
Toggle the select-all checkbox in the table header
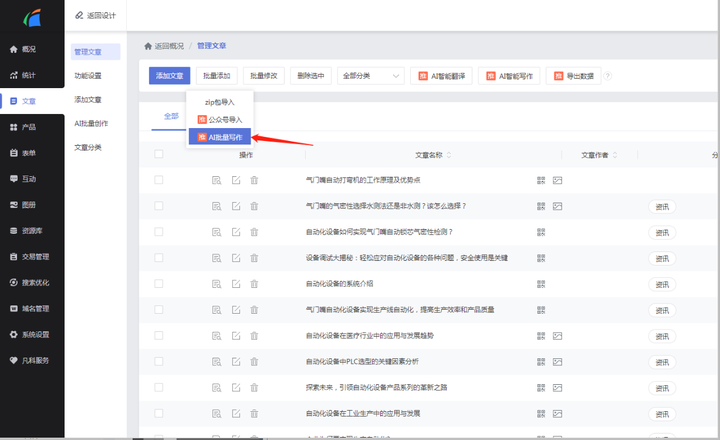click(x=158, y=155)
